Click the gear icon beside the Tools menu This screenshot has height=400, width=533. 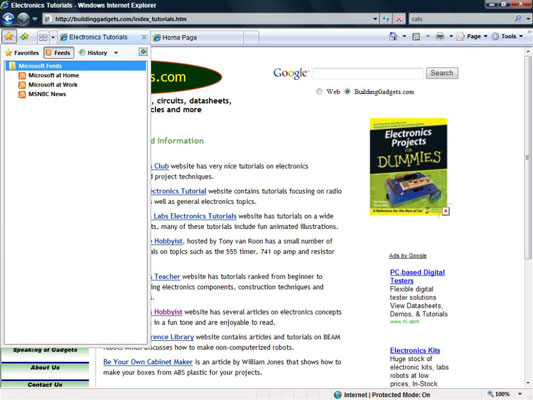(x=496, y=36)
